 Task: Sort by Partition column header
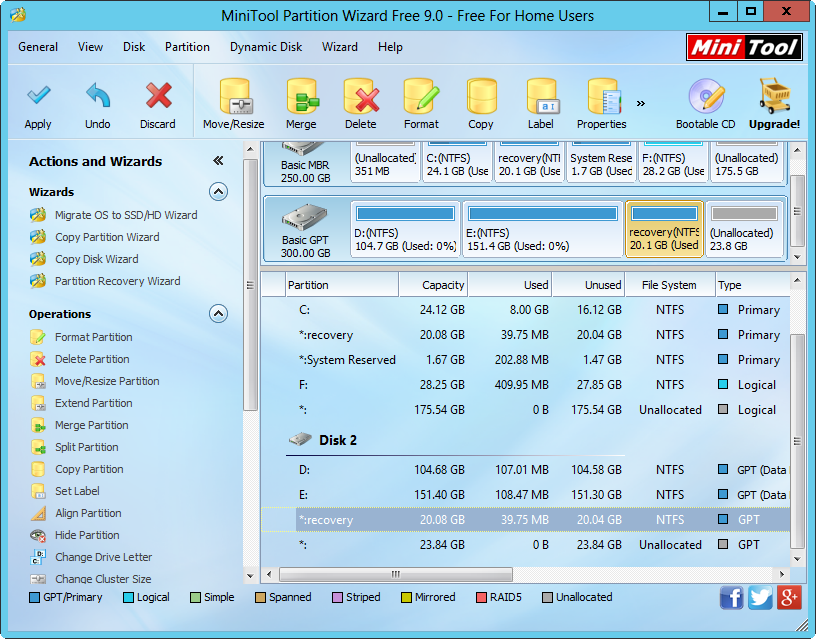pyautogui.click(x=342, y=285)
